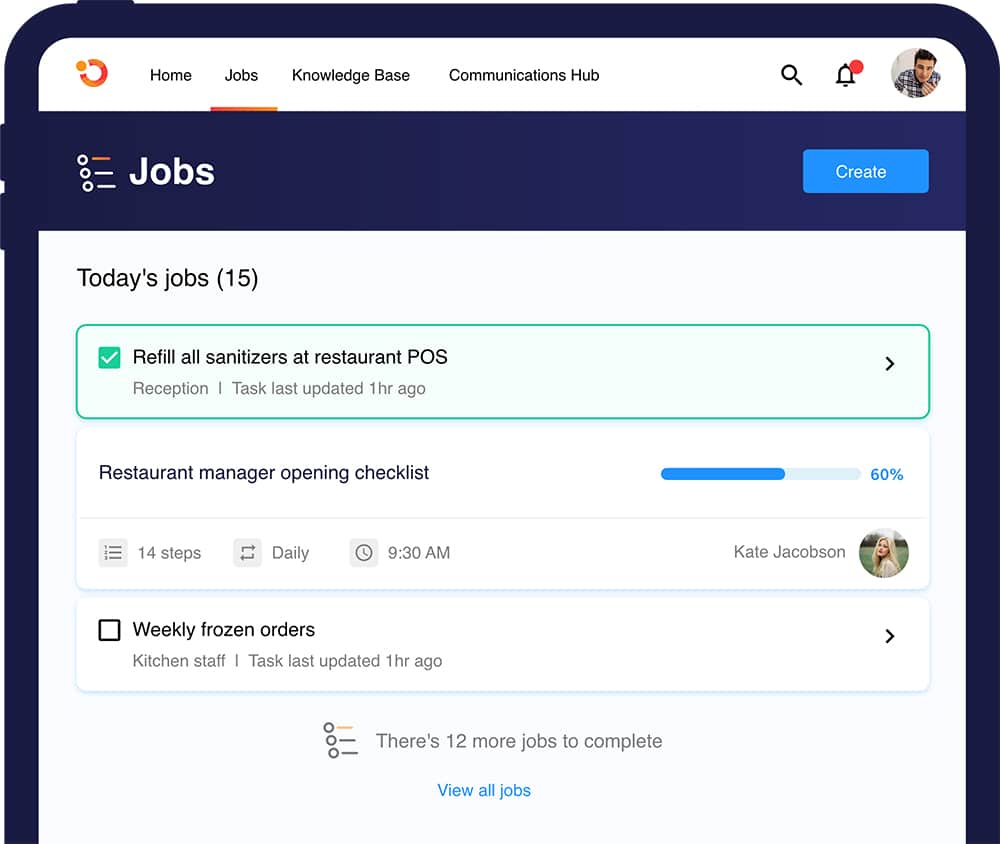The image size is (1000, 844).
Task: Click the Refill all sanitizers at restaurant POS title
Action: (x=290, y=357)
